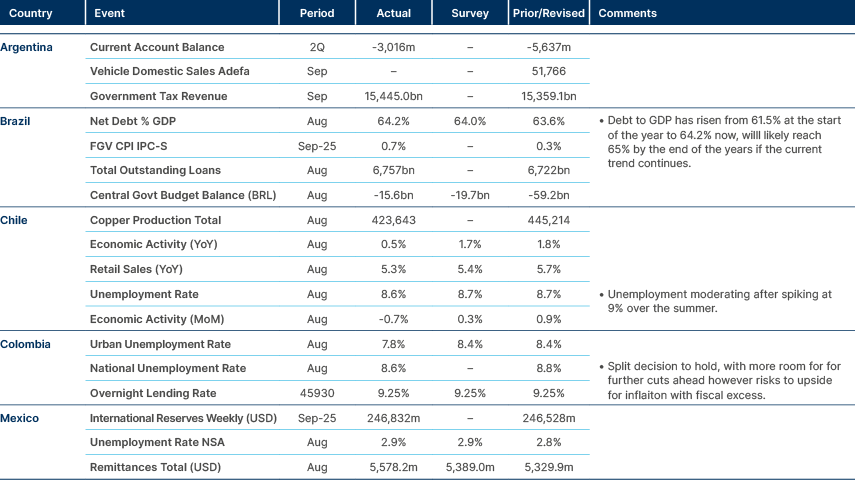Select the Period column header

point(317,14)
